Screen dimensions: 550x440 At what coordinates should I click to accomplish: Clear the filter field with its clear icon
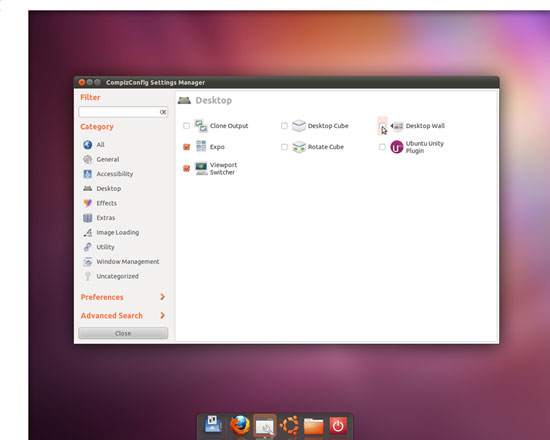tap(163, 112)
